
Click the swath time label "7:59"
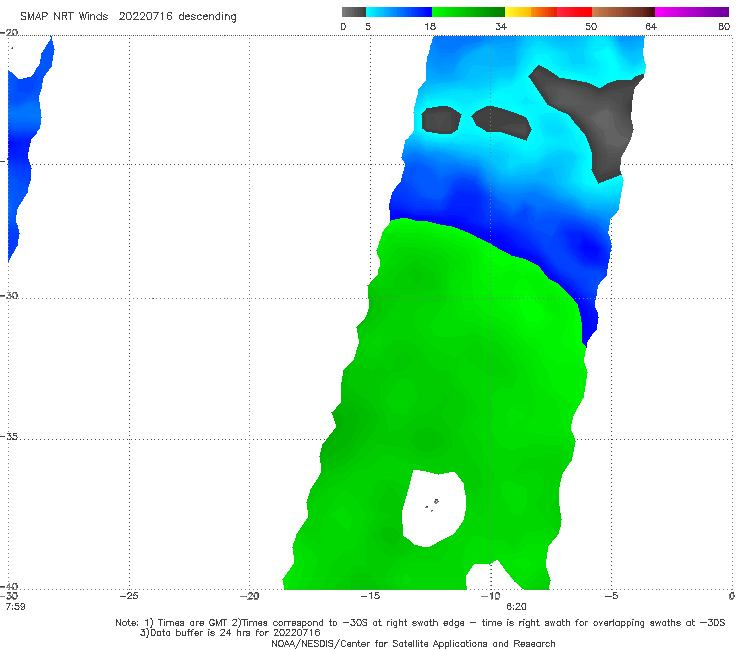[16, 606]
